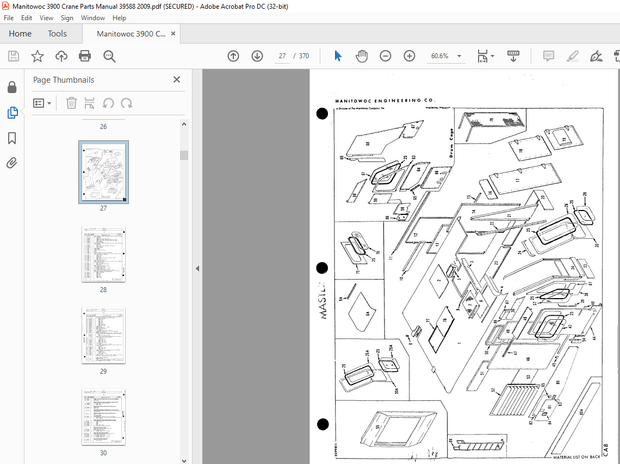The width and height of the screenshot is (620, 464).
Task: Close the Manitowoc 3900 document tab
Action: coord(173,34)
